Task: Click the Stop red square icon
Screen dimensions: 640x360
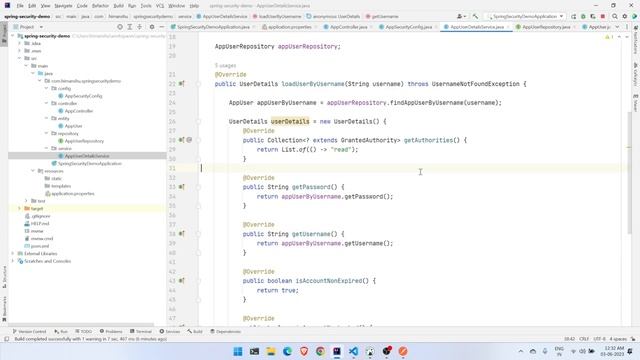Action: click(603, 16)
